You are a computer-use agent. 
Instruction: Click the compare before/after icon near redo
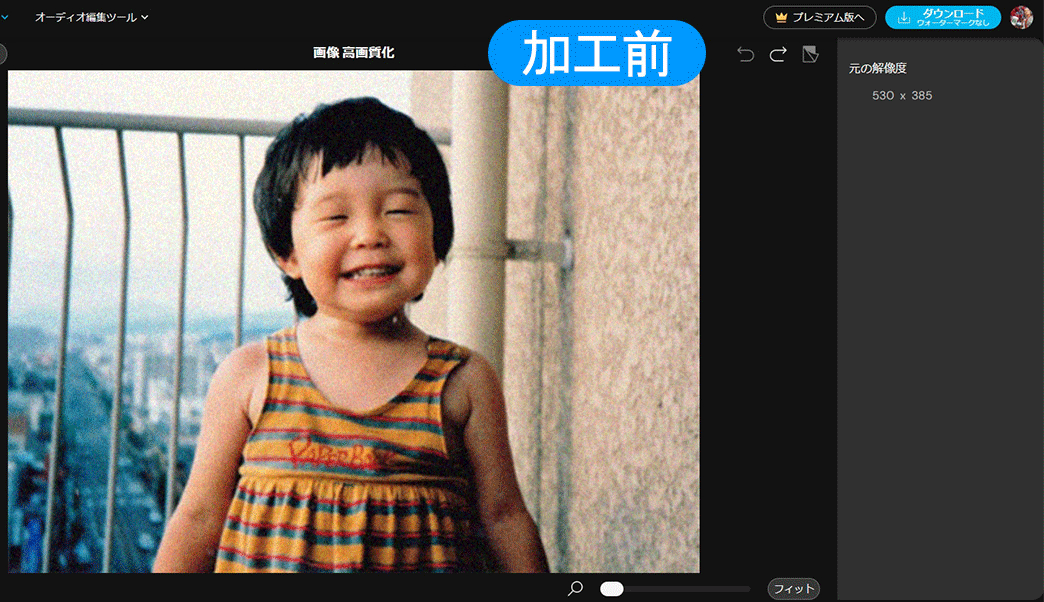809,54
